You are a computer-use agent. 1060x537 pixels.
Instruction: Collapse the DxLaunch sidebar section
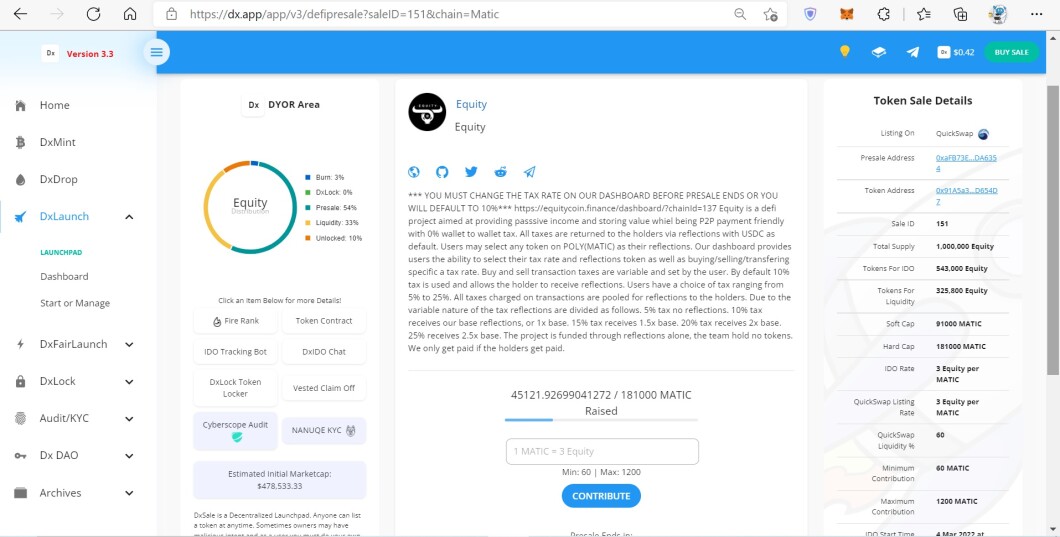[x=129, y=216]
